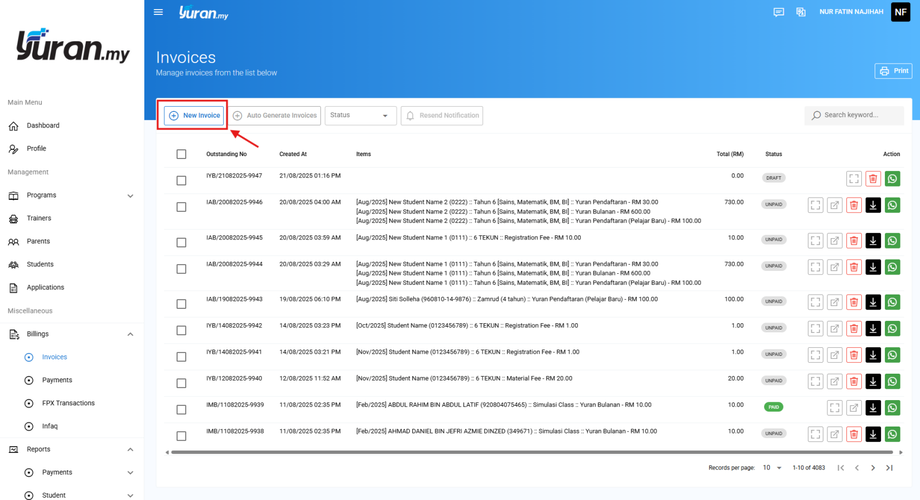Open the NF user avatar

[900, 12]
